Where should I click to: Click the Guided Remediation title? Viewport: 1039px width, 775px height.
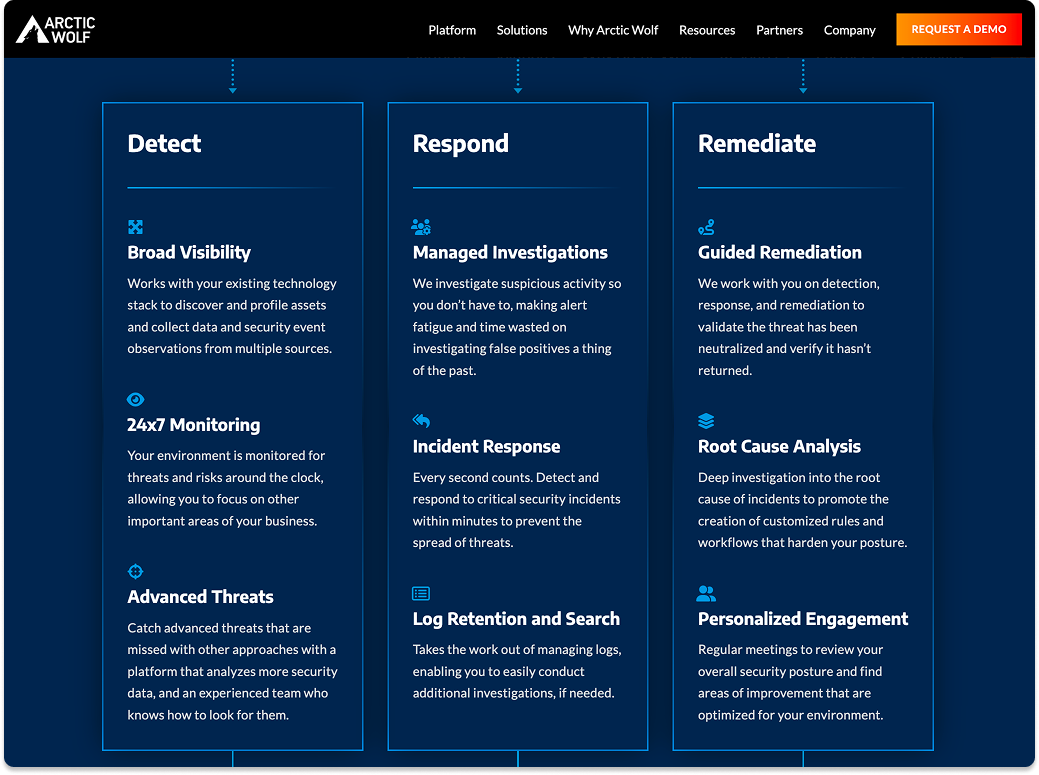click(780, 252)
